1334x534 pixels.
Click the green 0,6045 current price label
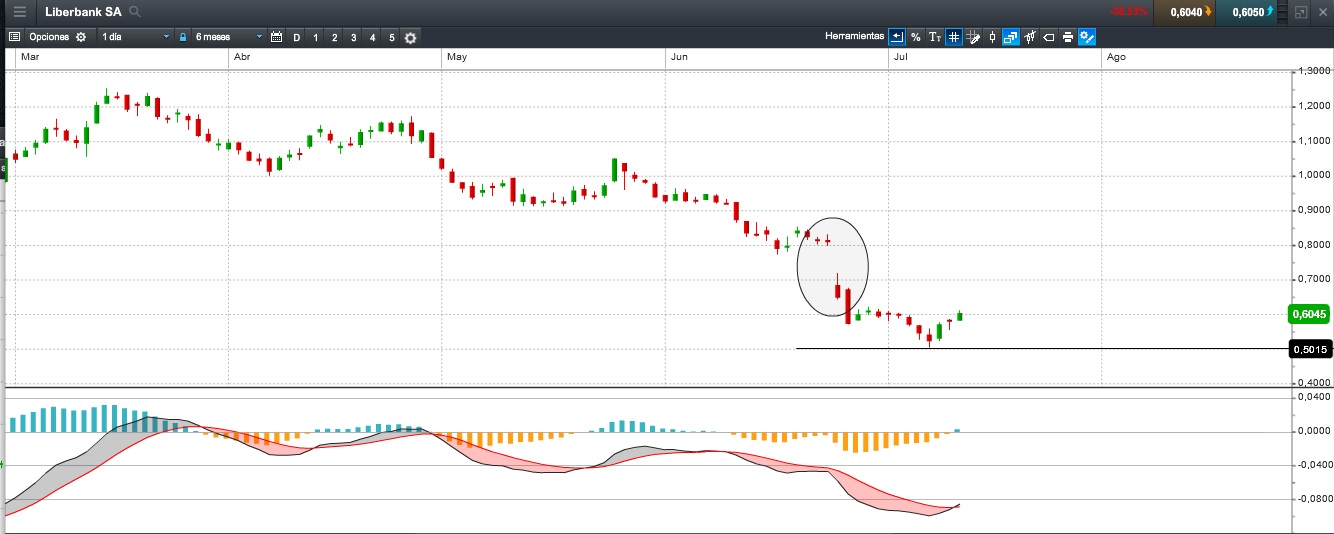point(1309,314)
